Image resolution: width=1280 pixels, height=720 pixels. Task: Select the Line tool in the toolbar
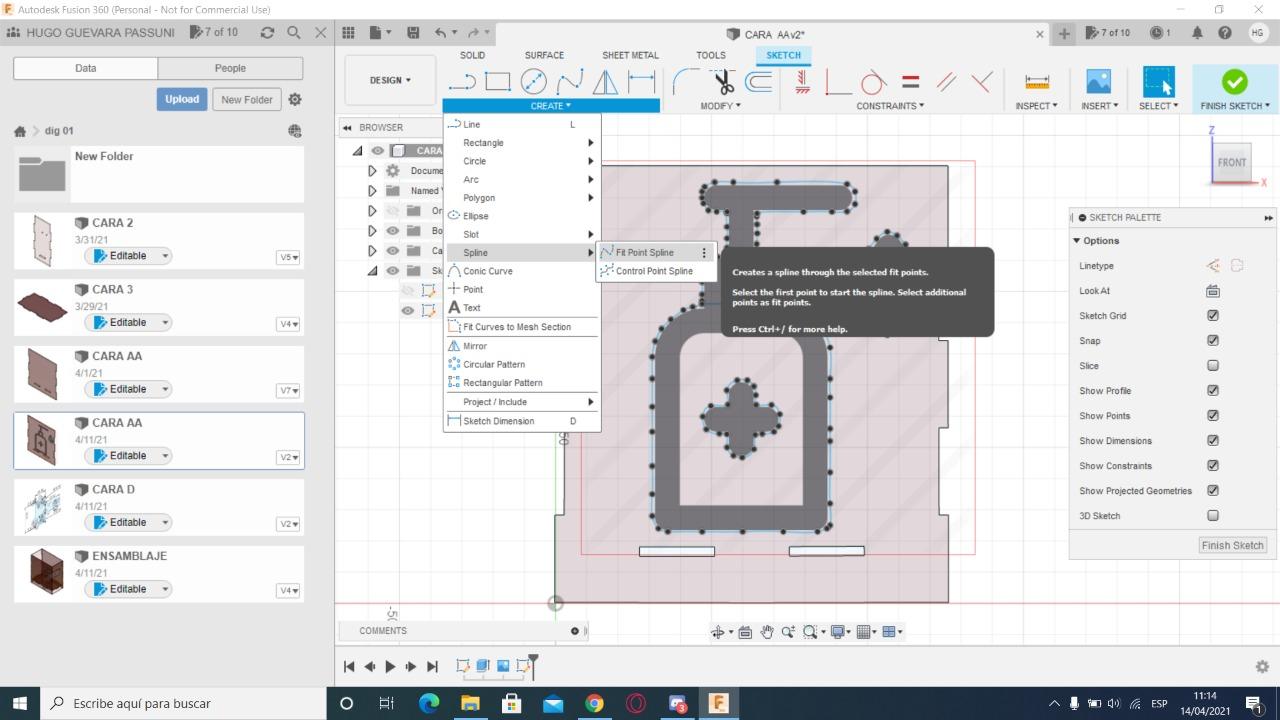coord(461,82)
